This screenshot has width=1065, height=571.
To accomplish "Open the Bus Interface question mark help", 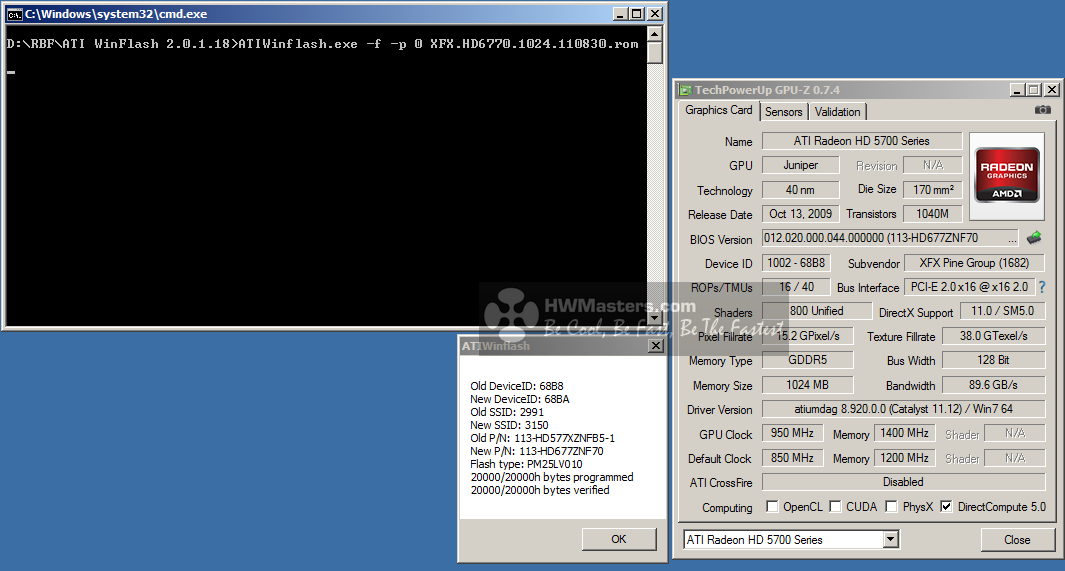I will (x=1042, y=287).
